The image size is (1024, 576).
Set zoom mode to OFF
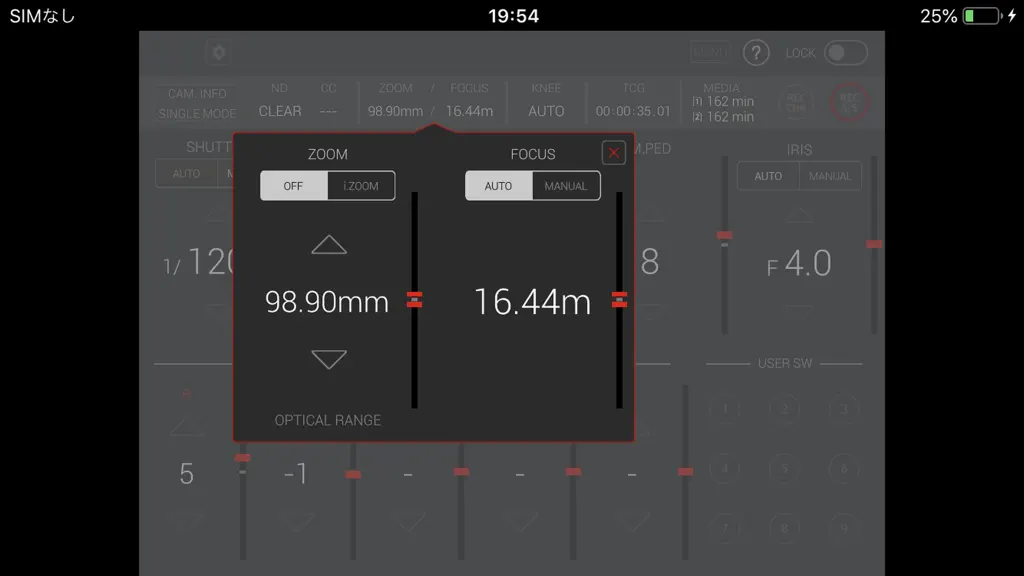pos(293,186)
